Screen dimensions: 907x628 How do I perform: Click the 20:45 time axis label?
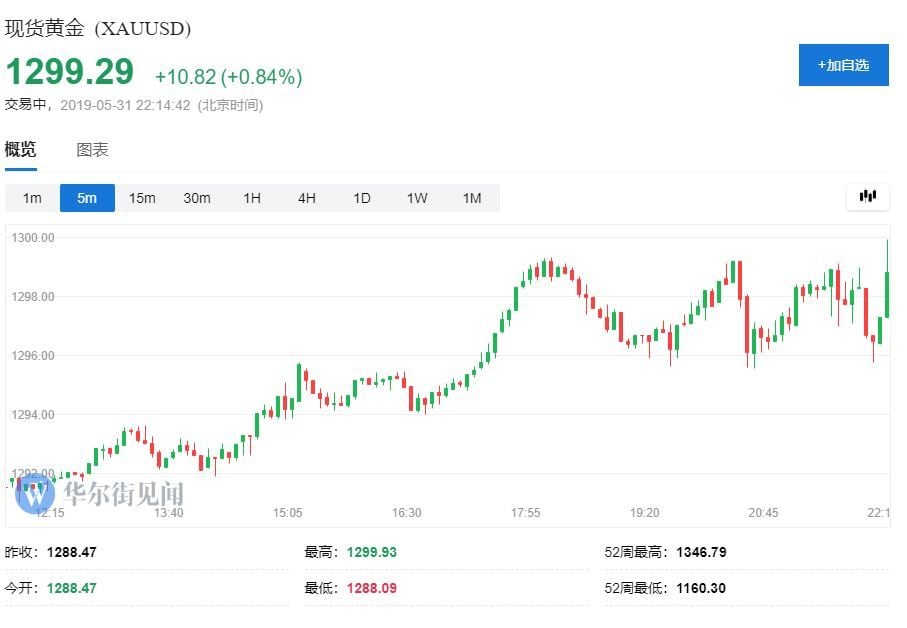(763, 513)
